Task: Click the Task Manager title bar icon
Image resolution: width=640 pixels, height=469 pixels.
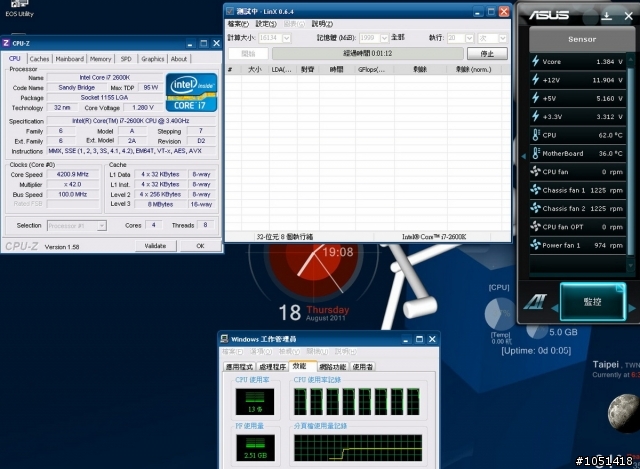Action: coord(224,339)
